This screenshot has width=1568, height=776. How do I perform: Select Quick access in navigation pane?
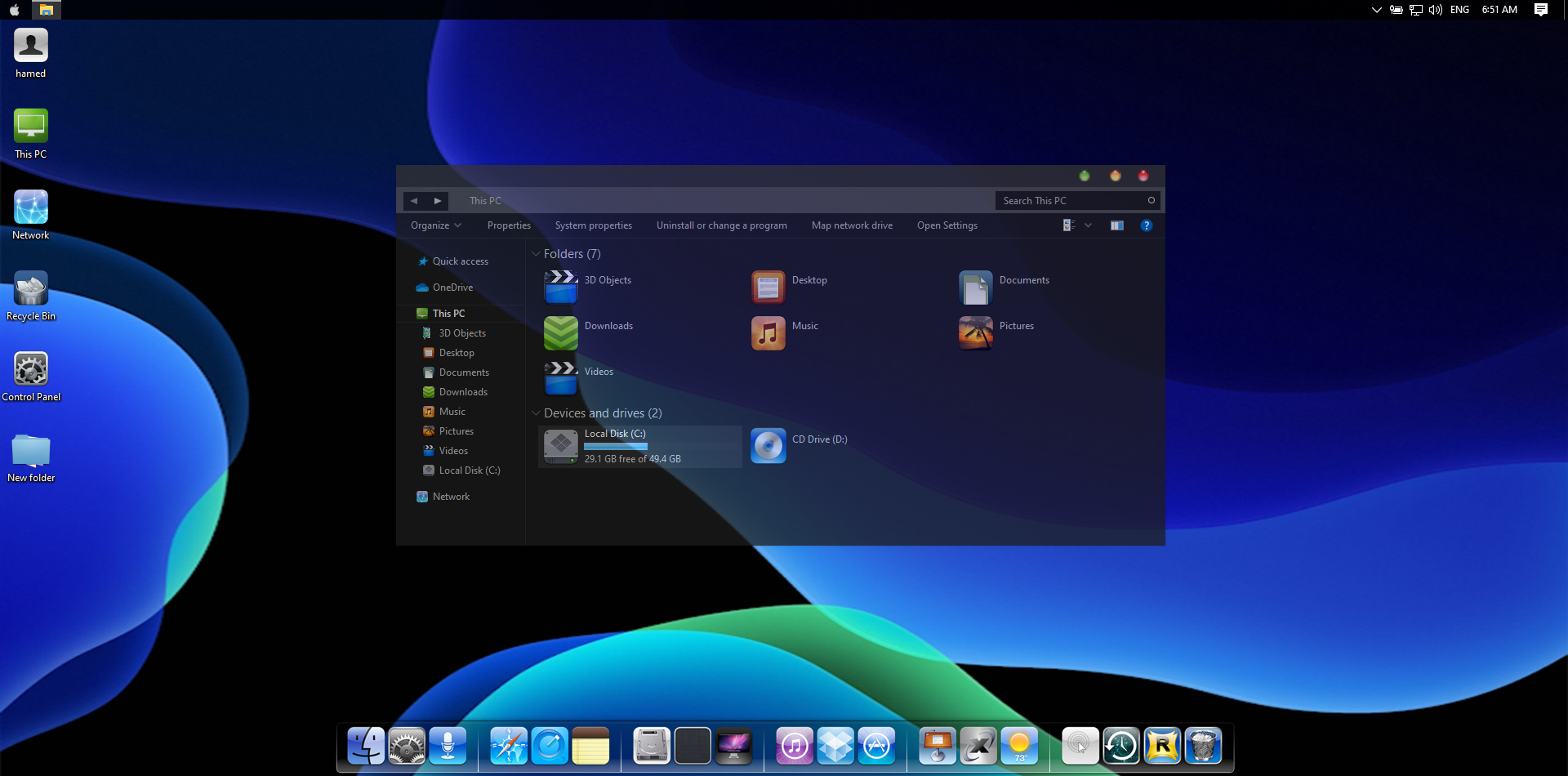[460, 261]
